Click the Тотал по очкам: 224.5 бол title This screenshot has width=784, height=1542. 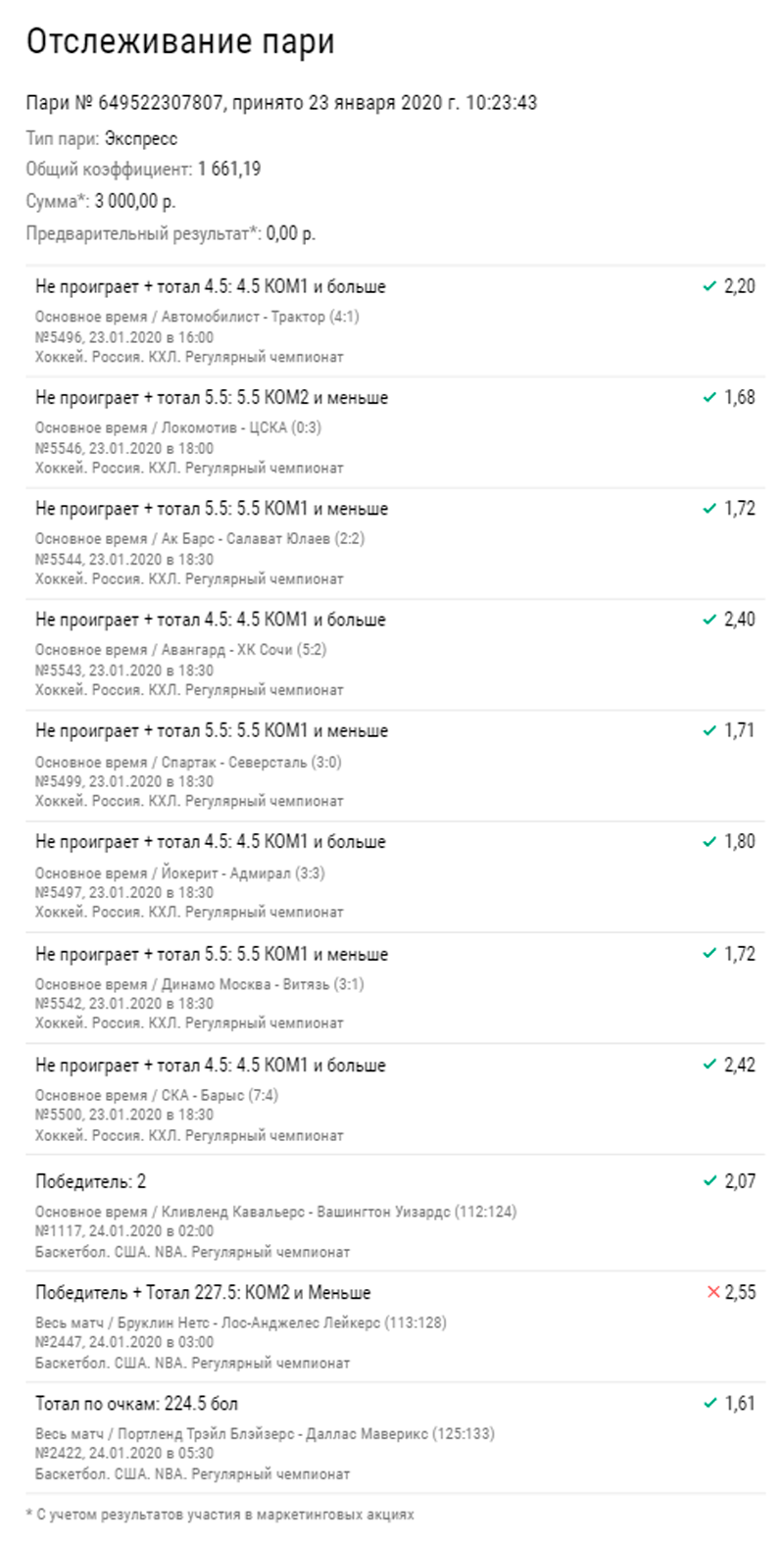coord(136,1404)
